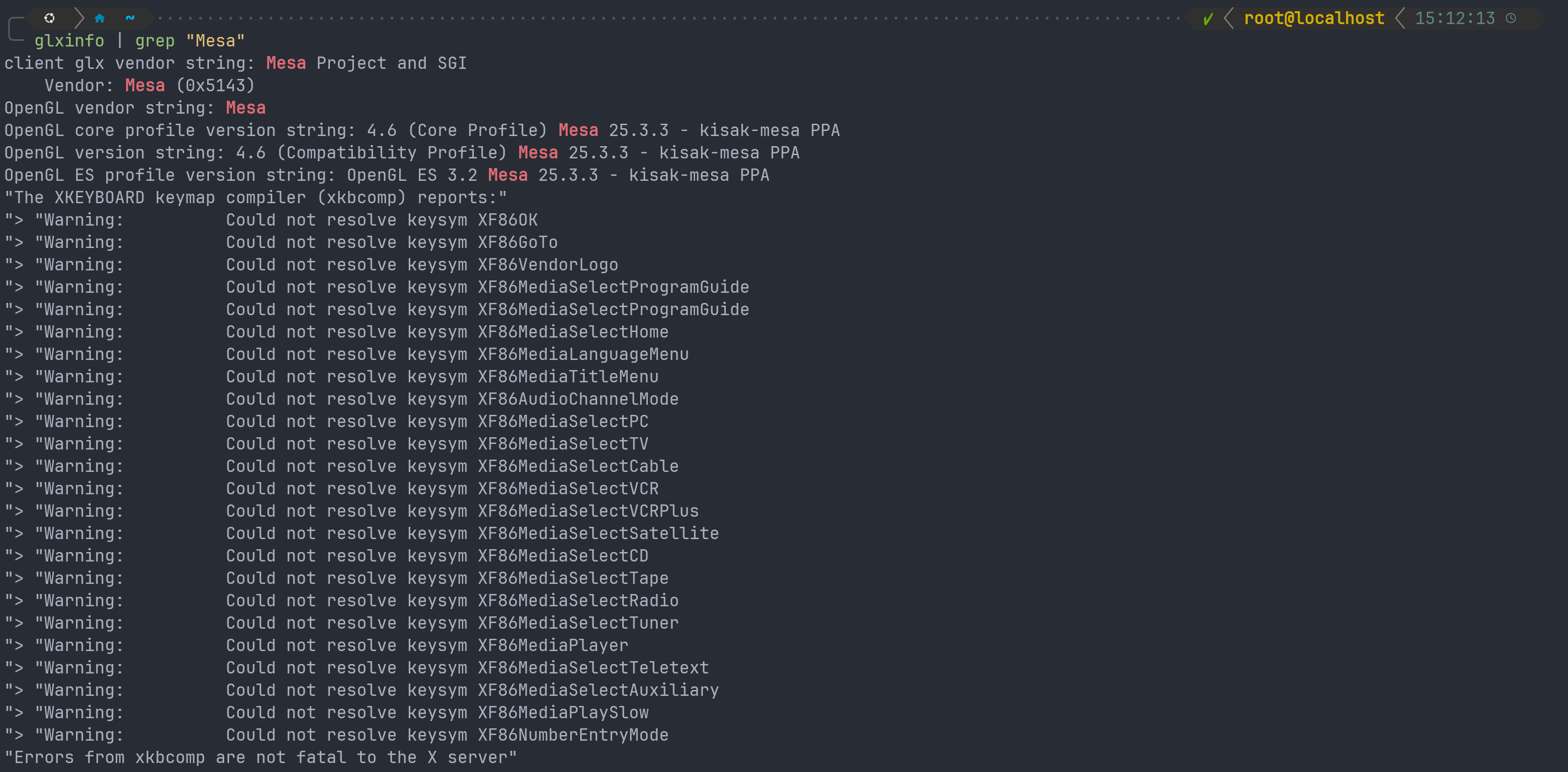Click the XF86MediaSelectSatellite keysym name
Screen dimensions: 1568x772
(598, 533)
